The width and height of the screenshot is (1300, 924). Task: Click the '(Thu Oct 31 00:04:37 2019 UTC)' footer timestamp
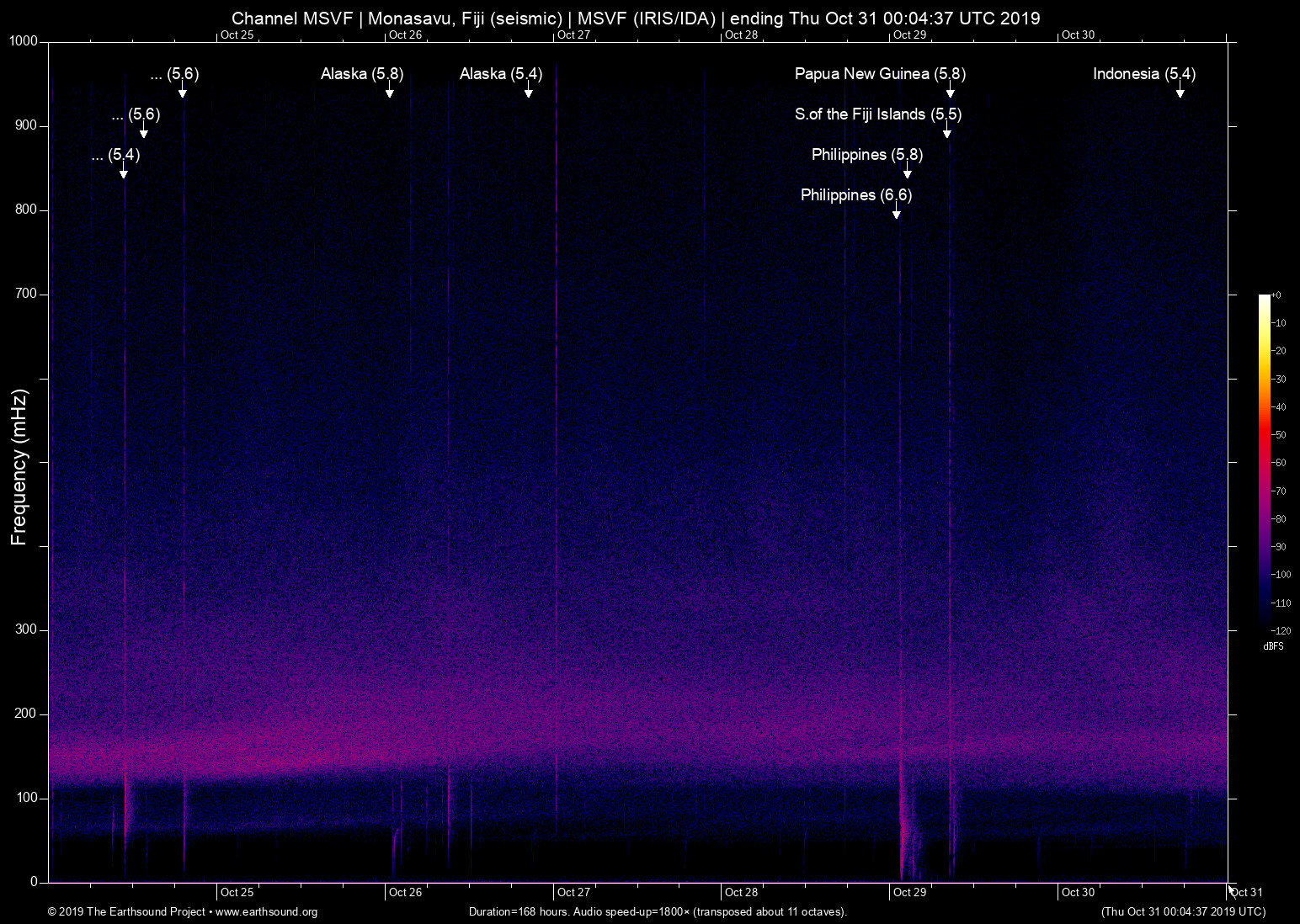coord(1183,911)
